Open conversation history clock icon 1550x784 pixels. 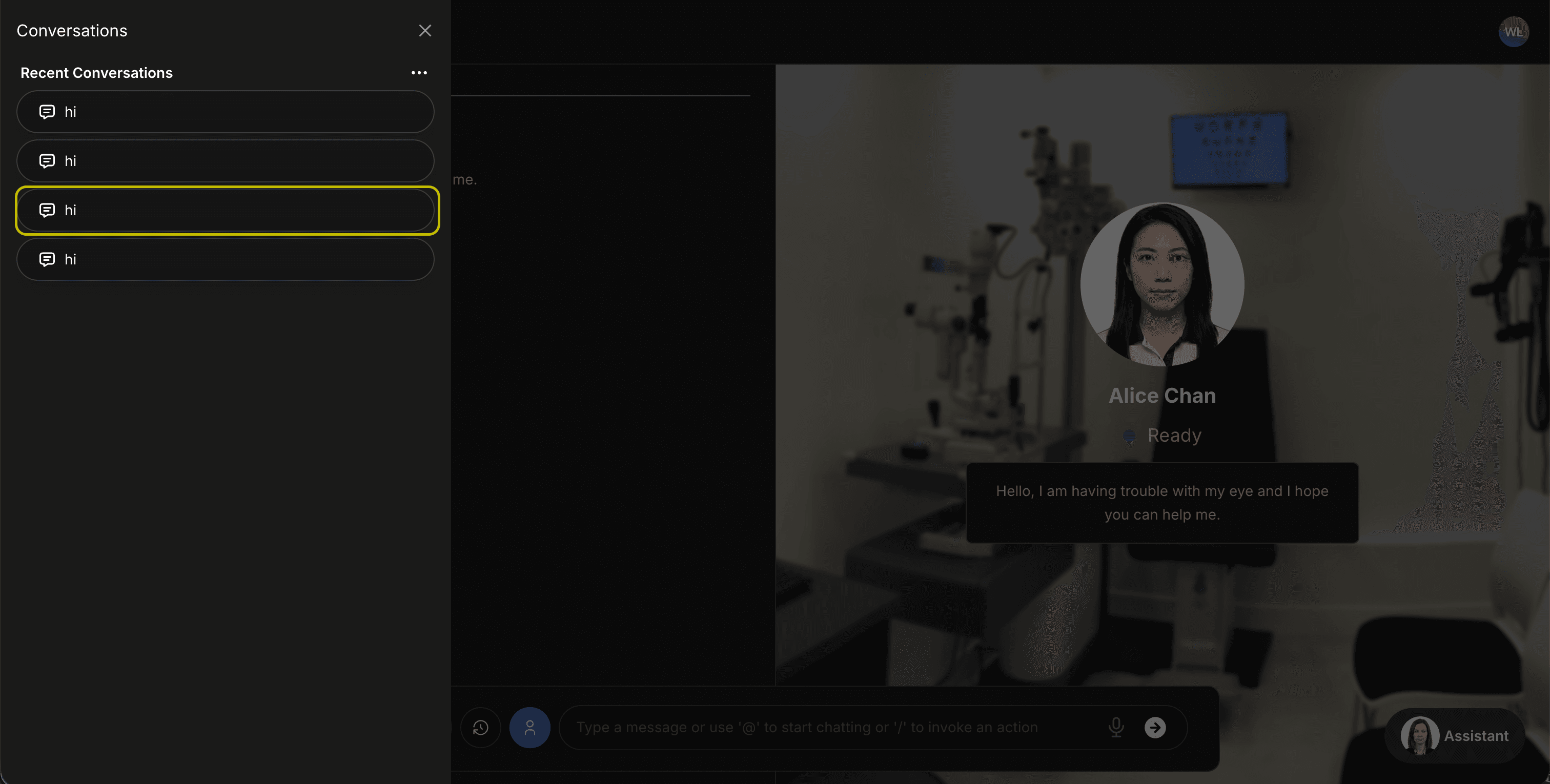[480, 728]
